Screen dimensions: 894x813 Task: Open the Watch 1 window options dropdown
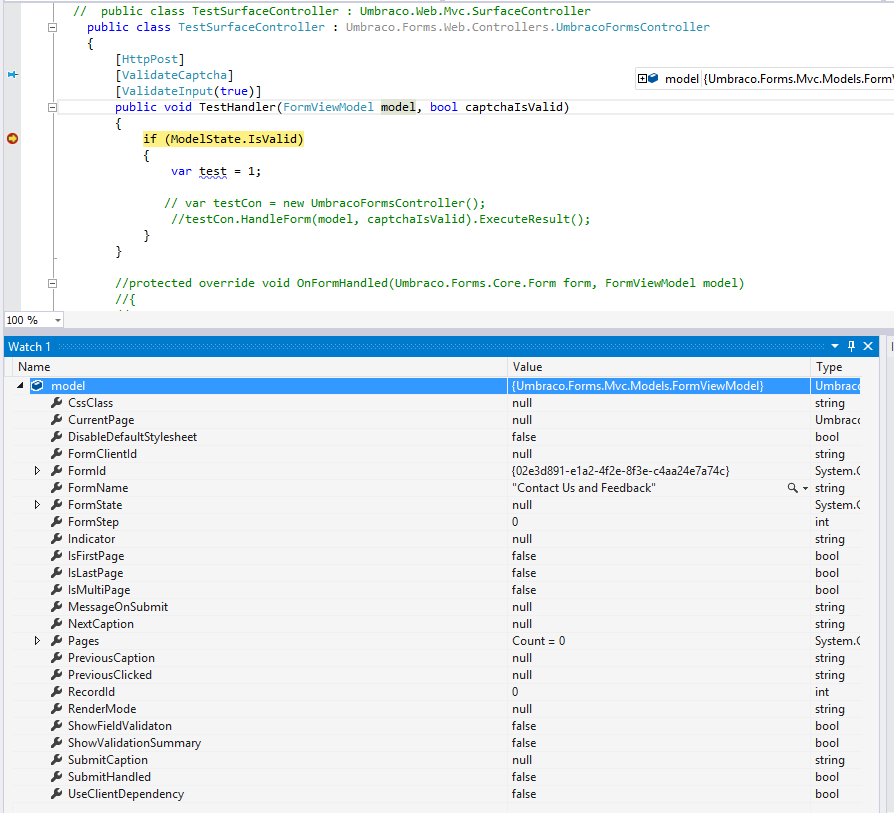click(x=835, y=346)
